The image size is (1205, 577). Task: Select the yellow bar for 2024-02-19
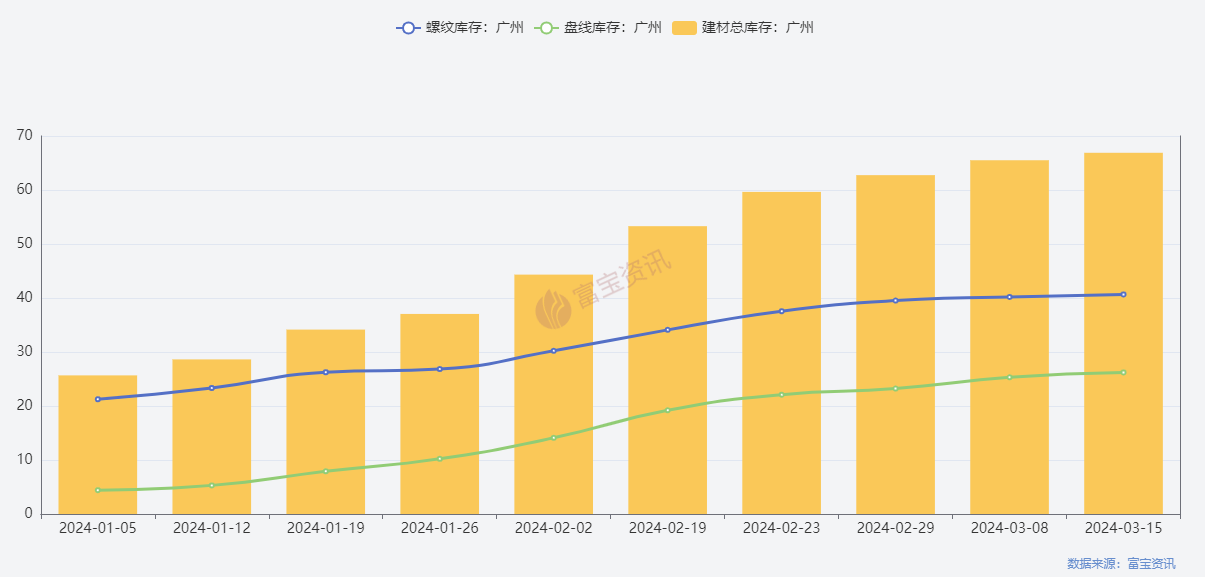pyautogui.click(x=668, y=370)
